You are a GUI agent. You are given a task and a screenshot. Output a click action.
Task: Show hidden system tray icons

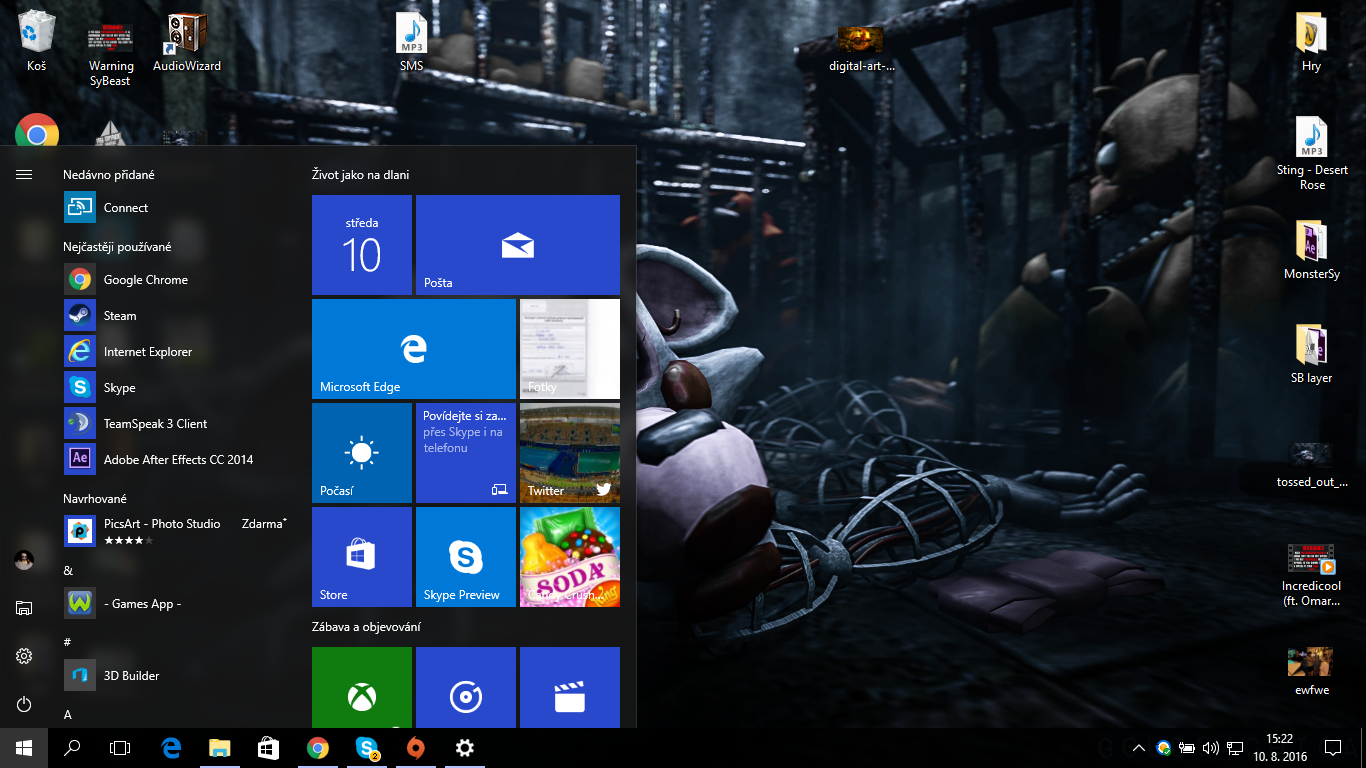click(x=1138, y=748)
